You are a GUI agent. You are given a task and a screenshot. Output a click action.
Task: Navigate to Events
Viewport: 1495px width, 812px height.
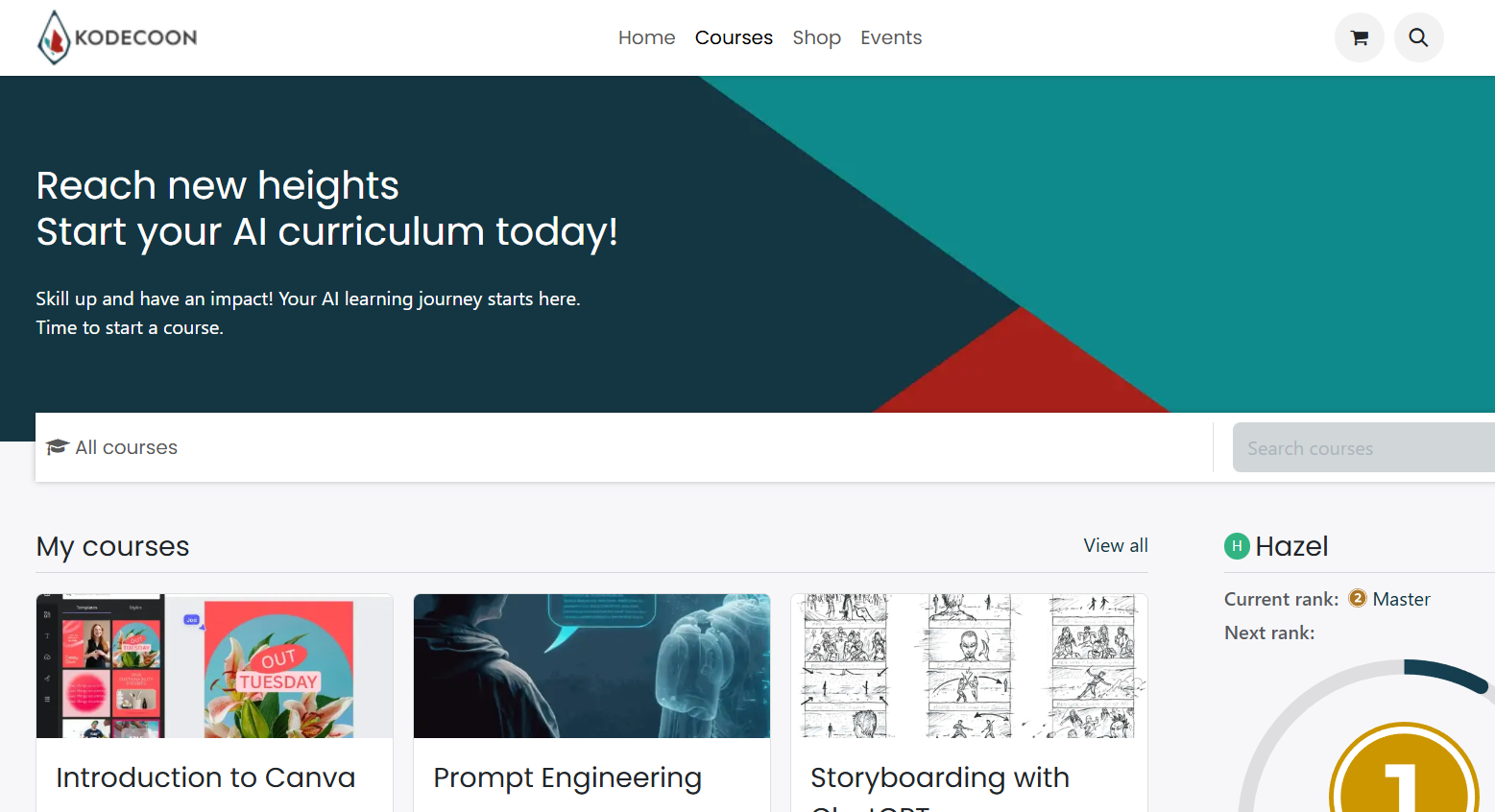pos(891,37)
